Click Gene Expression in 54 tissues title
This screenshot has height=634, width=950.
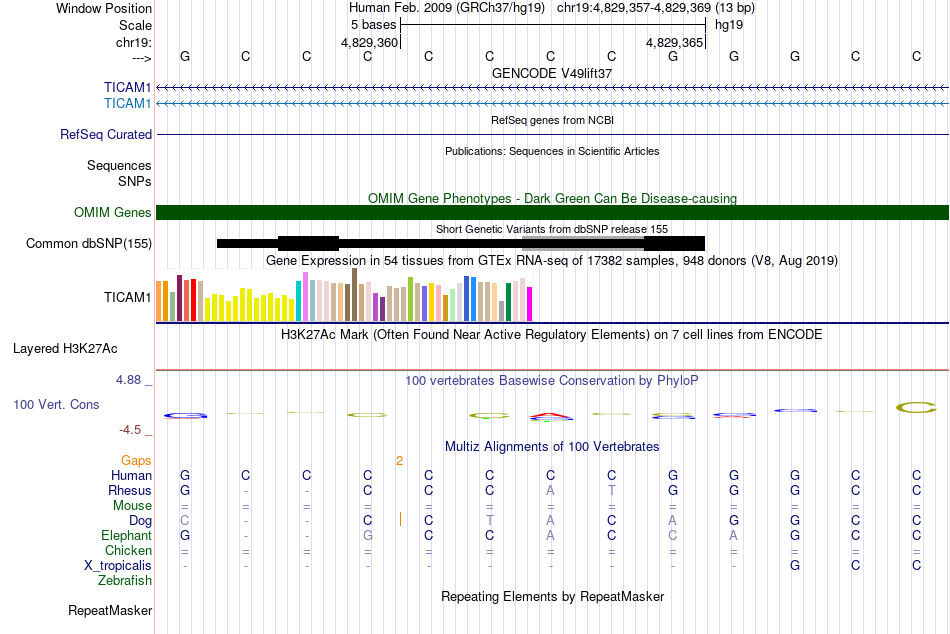tap(552, 261)
